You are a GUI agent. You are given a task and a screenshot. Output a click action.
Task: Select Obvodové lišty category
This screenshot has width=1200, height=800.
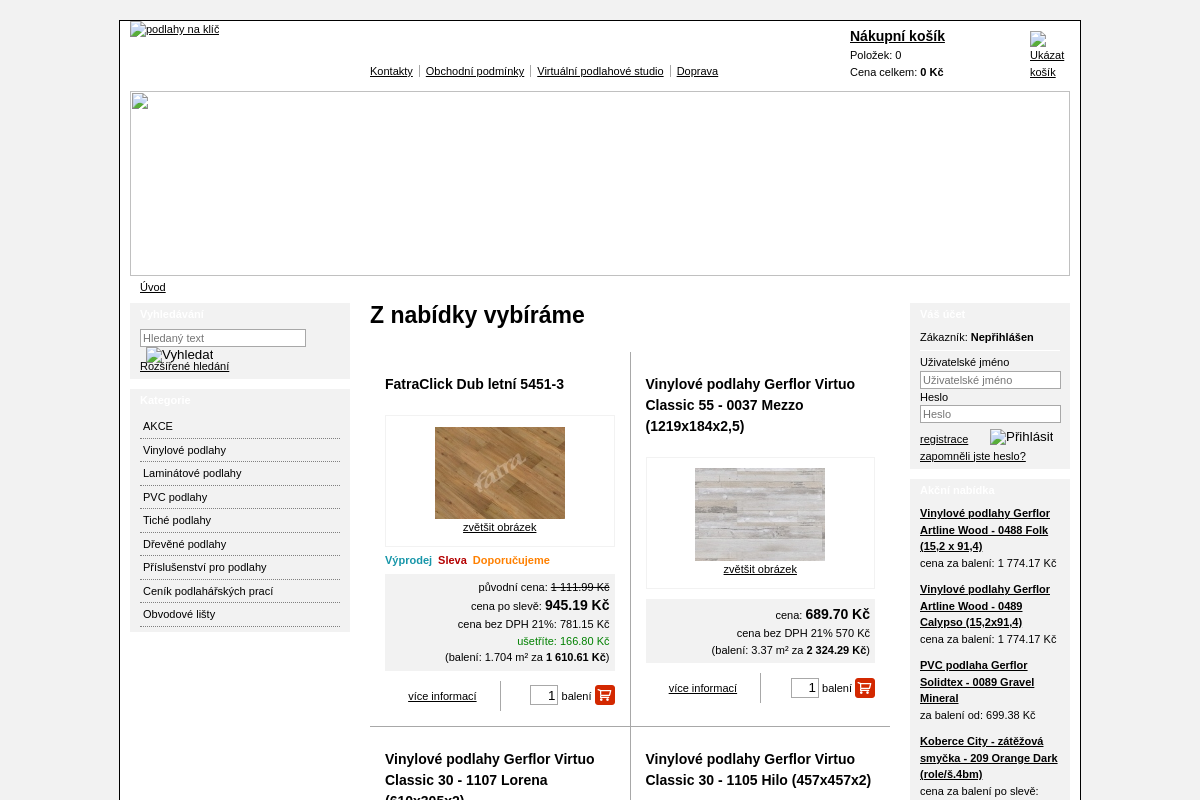[240, 614]
